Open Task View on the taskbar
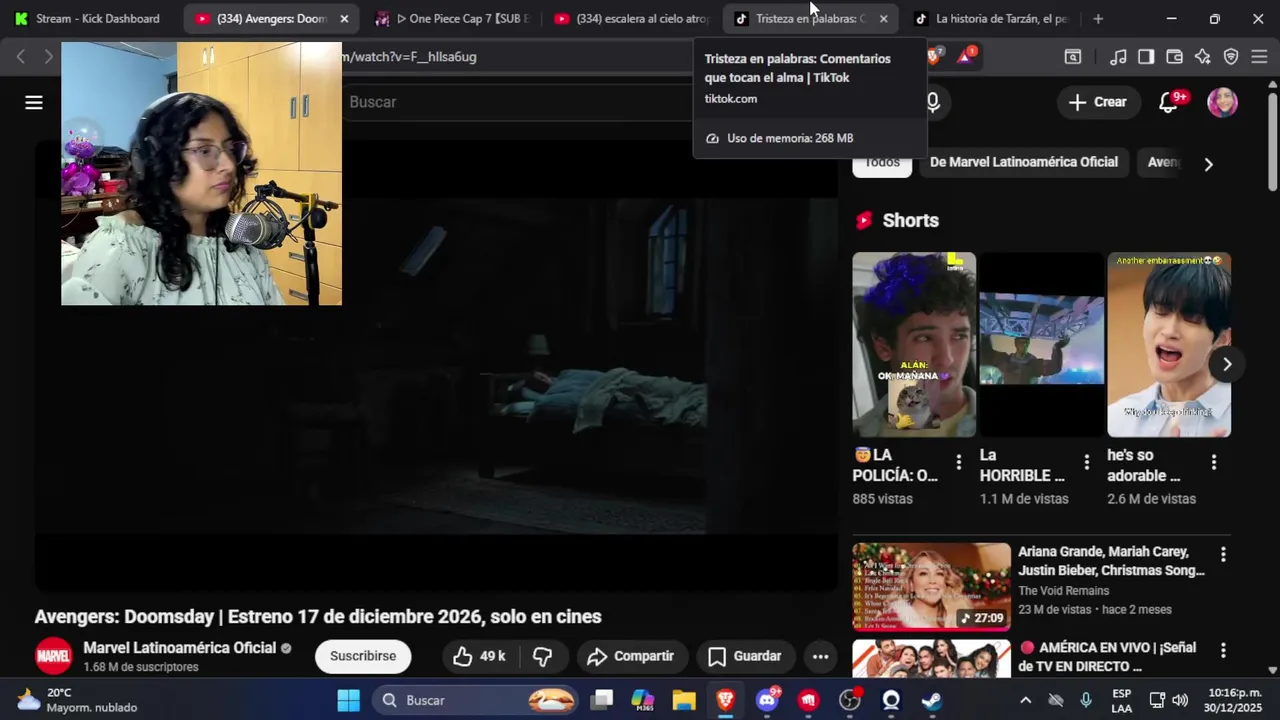 click(x=602, y=700)
